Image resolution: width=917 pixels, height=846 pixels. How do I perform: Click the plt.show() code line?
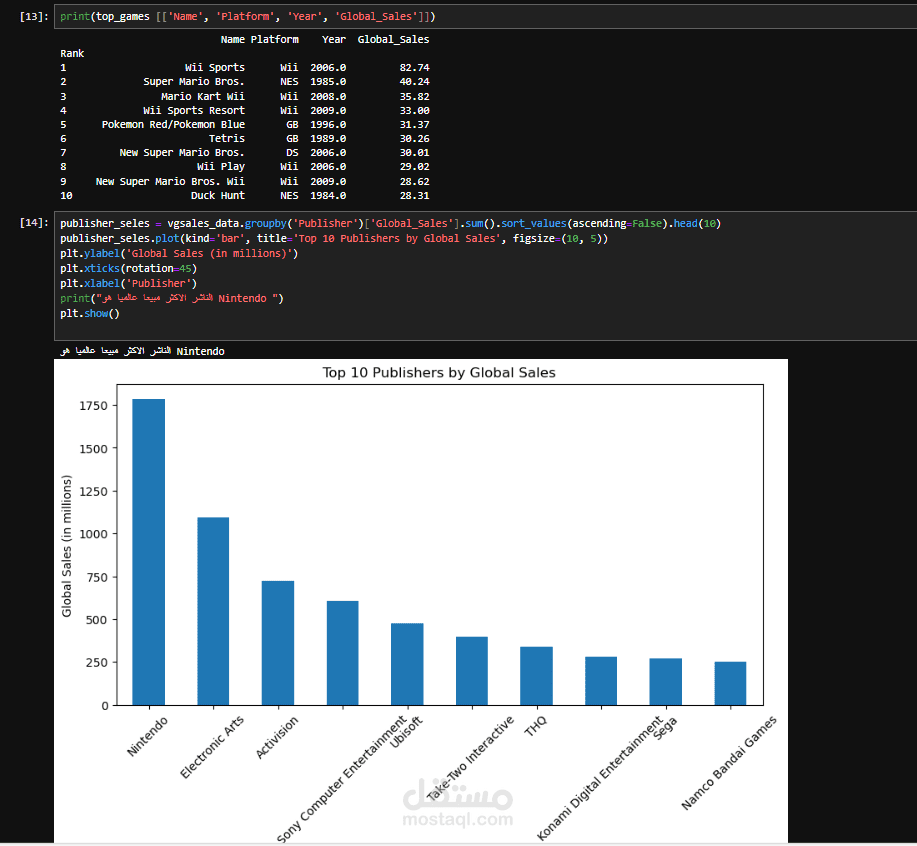(x=89, y=313)
